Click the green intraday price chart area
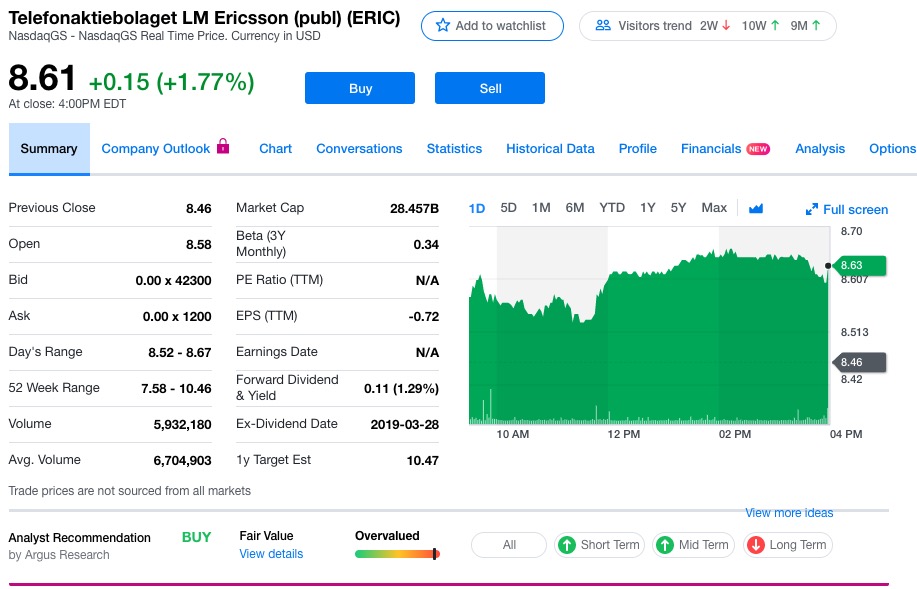917x589 pixels. pyautogui.click(x=649, y=336)
